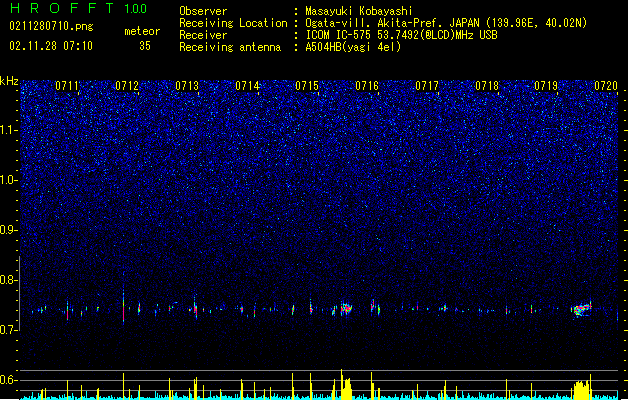Click the 0717 time marker

point(427,85)
